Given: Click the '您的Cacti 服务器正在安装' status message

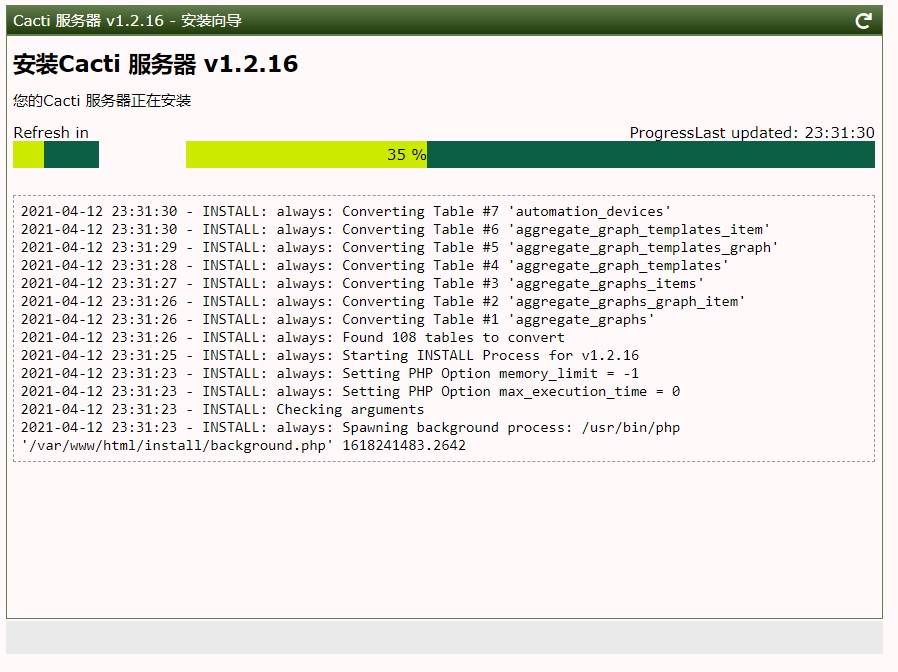Looking at the screenshot, I should [x=102, y=101].
